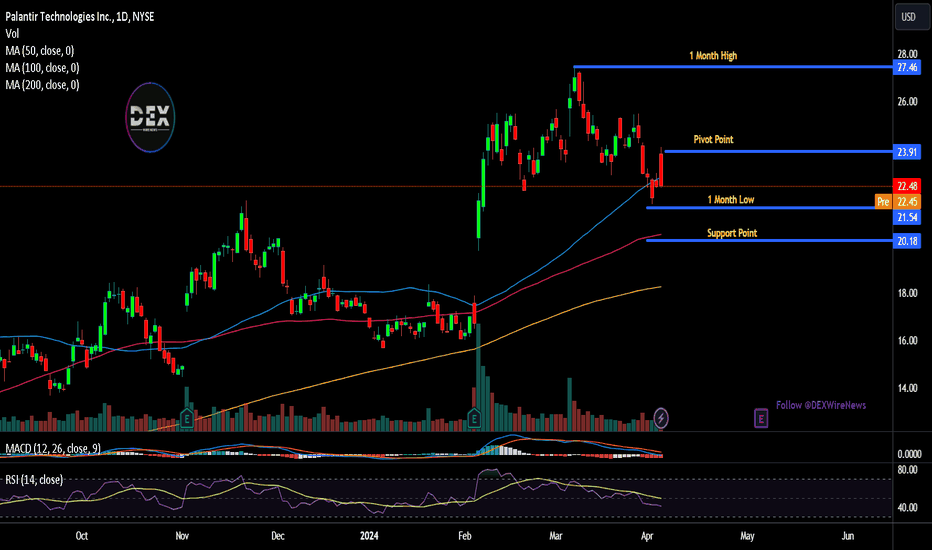Click the 23.91 pivot price label
The image size is (932, 550).
(907, 152)
